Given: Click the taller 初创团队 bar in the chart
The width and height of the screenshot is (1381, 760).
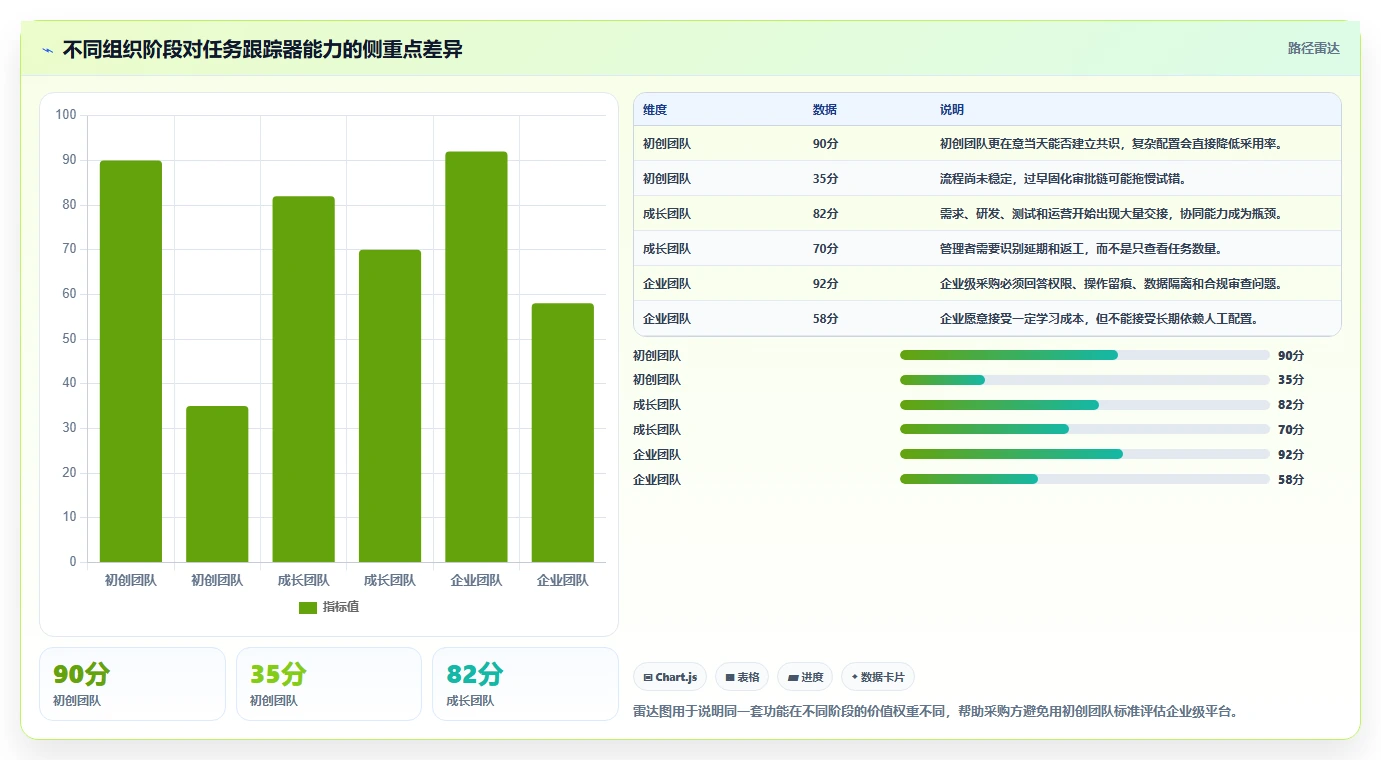Looking at the screenshot, I should point(131,361).
